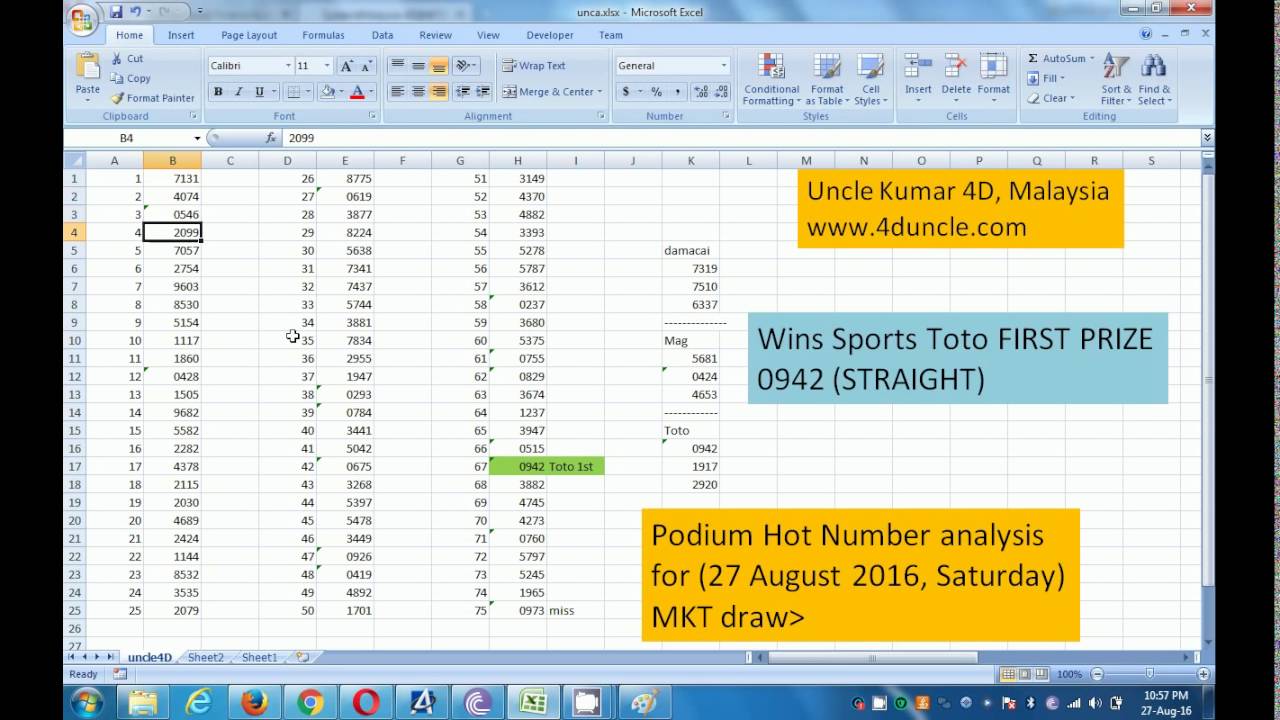Open Excel from the Windows taskbar
Image resolution: width=1280 pixels, height=720 pixels.
pos(534,702)
